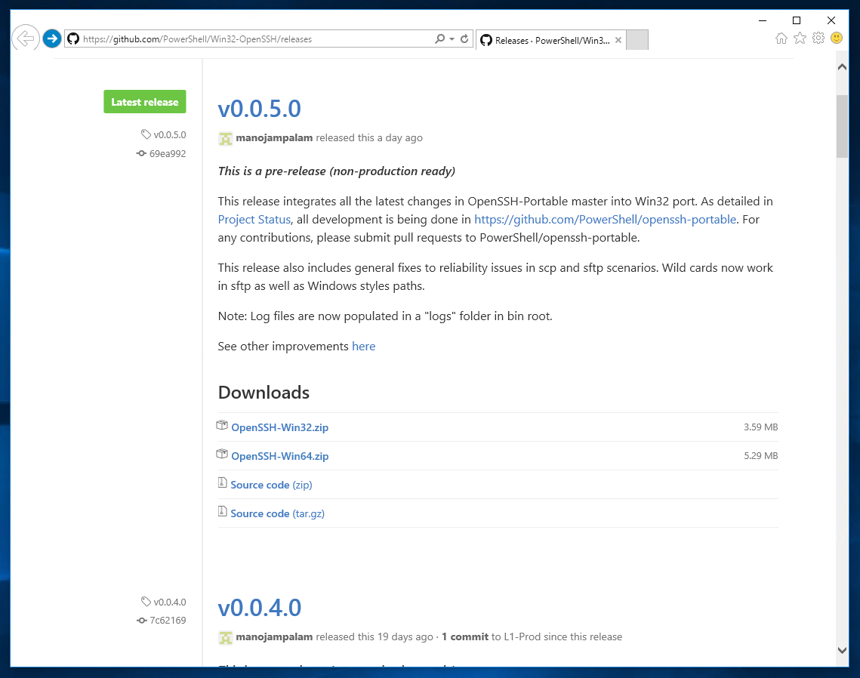The width and height of the screenshot is (860, 678).
Task: Click the GitHub favicon in address bar
Action: tap(73, 39)
